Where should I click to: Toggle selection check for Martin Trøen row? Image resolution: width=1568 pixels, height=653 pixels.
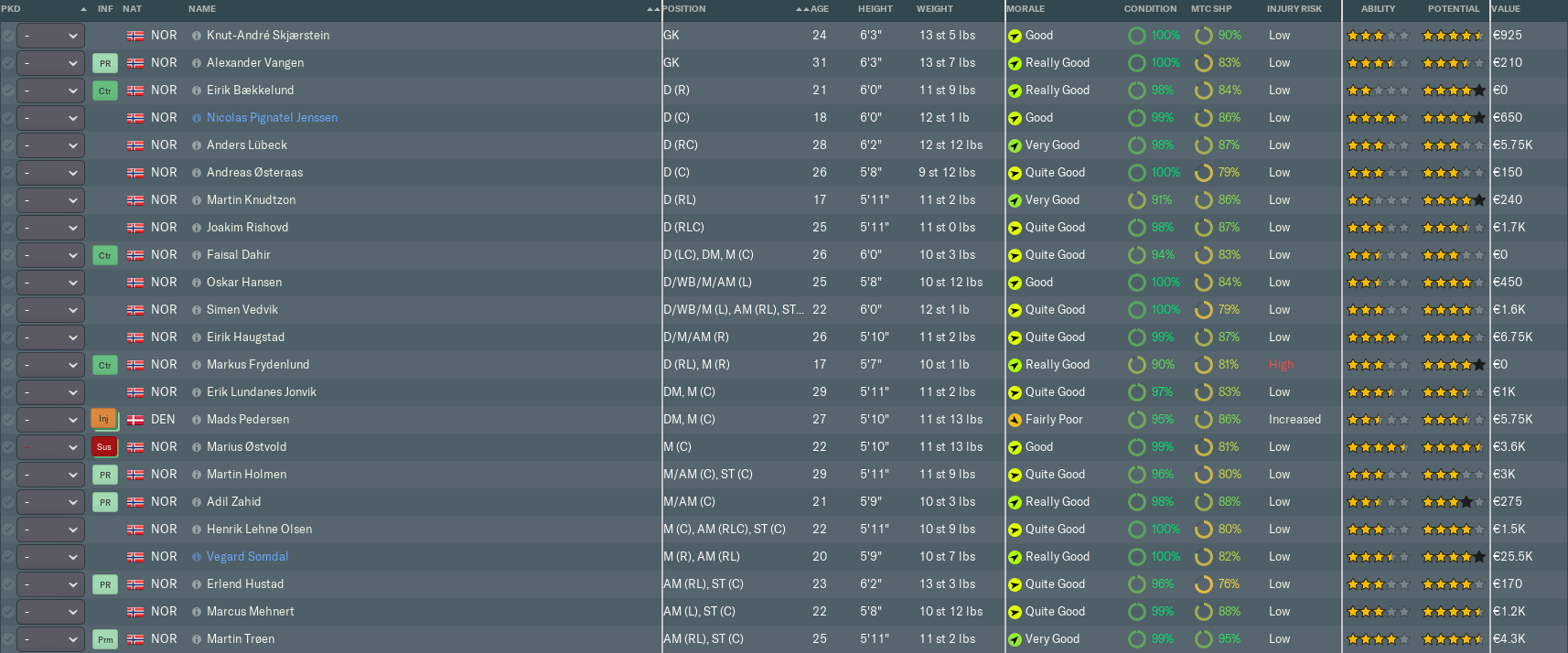click(x=8, y=639)
